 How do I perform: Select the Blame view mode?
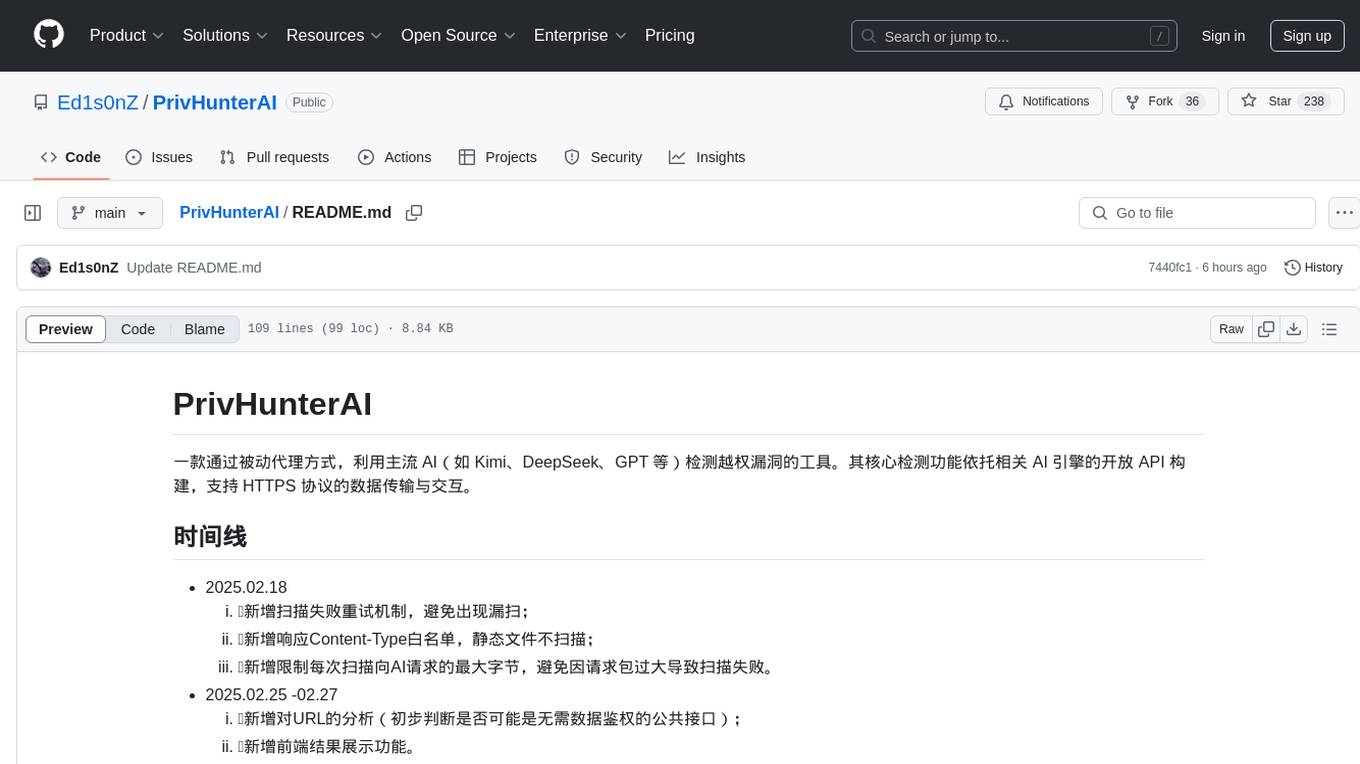(x=204, y=329)
